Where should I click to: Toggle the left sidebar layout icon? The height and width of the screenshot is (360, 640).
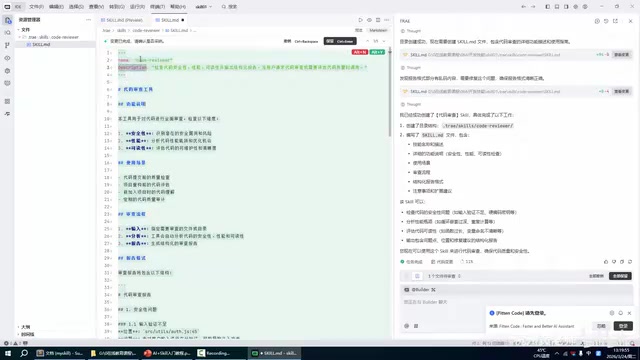[548, 7]
